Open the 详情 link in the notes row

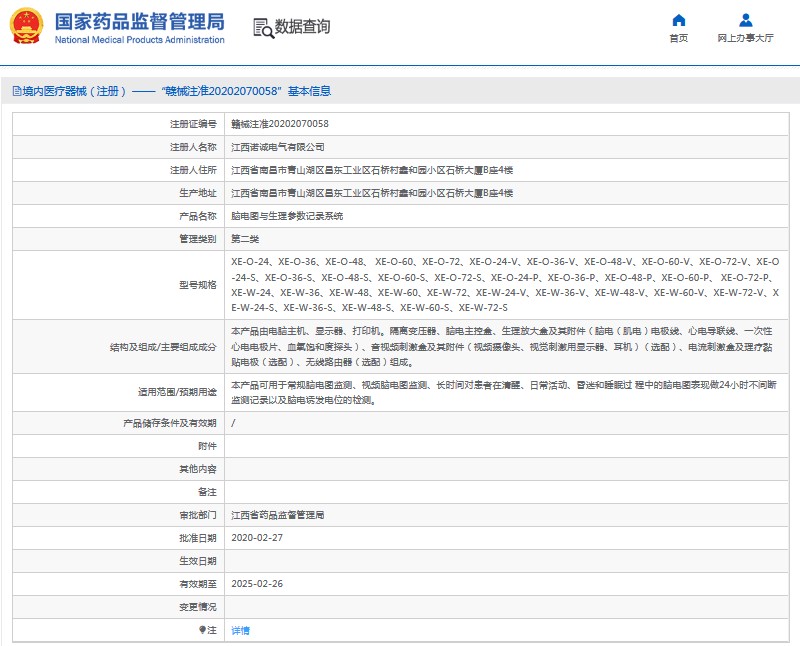[240, 630]
